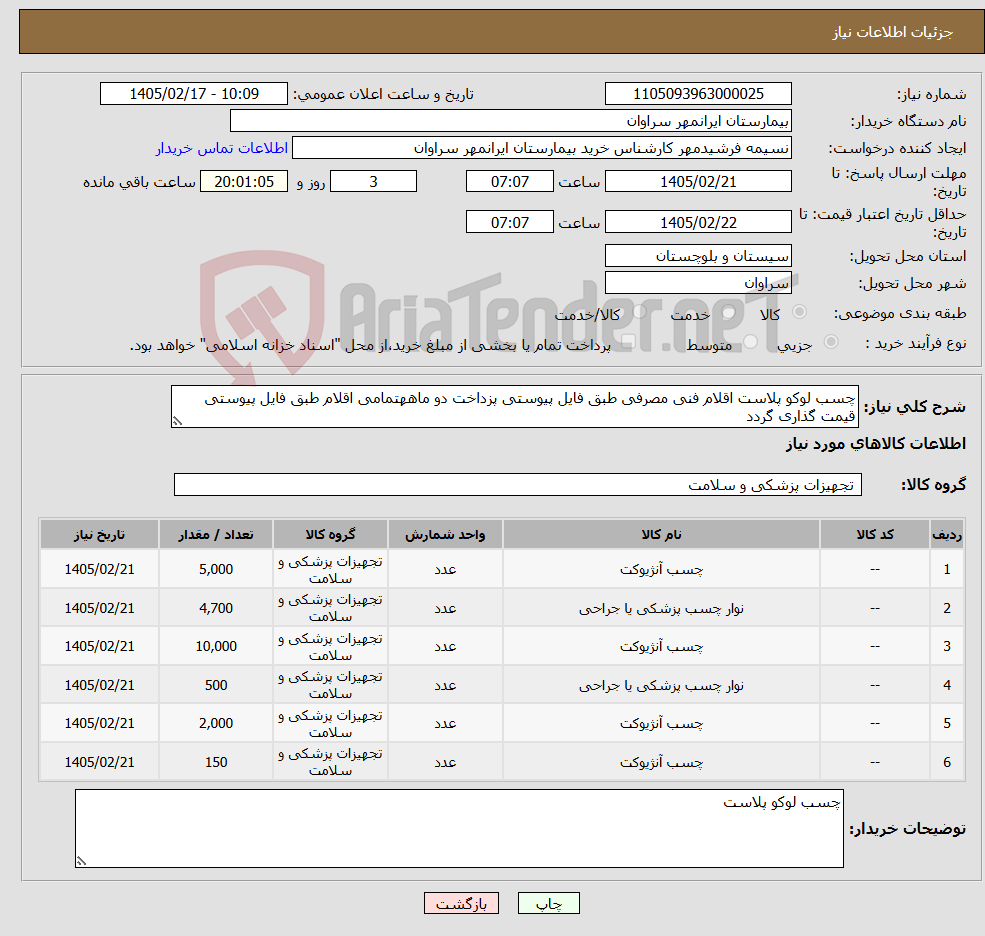The height and width of the screenshot is (936, 985).
Task: Click the delivery province سیستان و بلوچستان field
Action: (x=698, y=256)
